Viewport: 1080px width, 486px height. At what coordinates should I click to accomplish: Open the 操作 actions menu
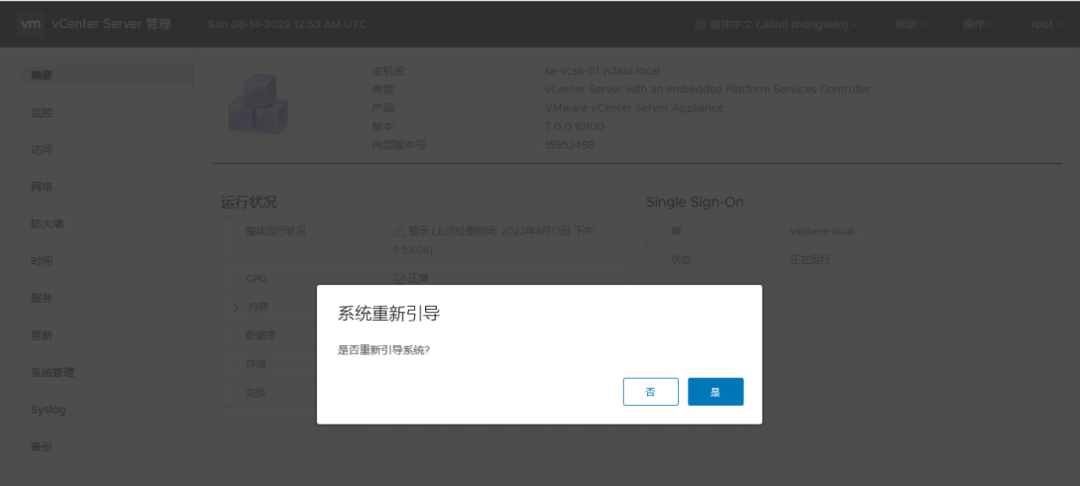977,24
